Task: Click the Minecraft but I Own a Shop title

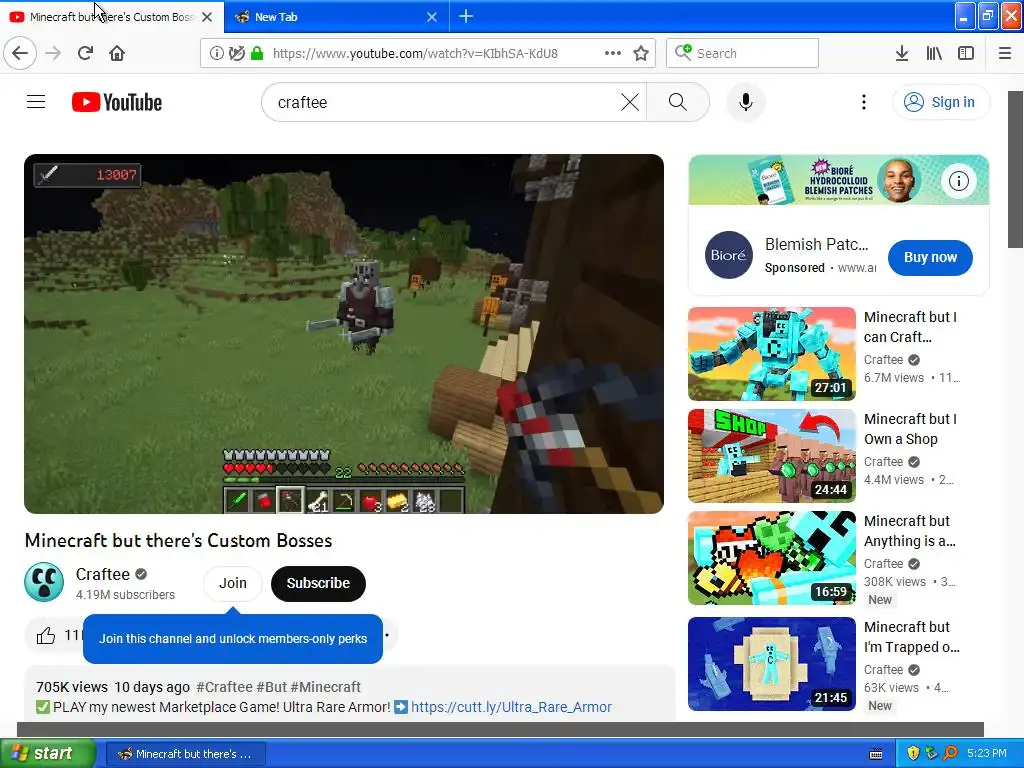Action: tap(910, 429)
